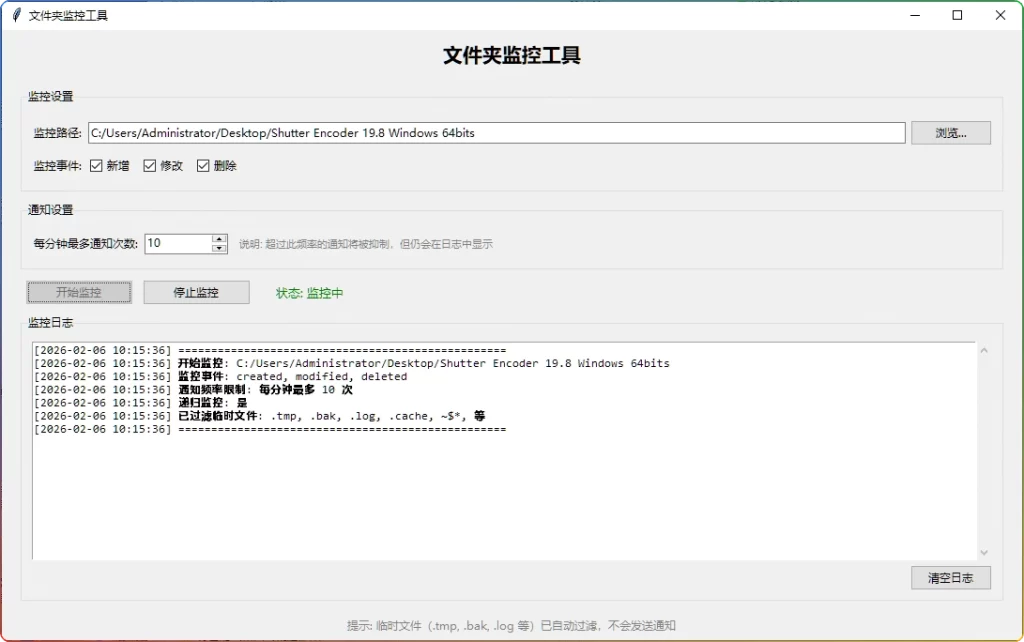Minimize the 文件夹监控工具 window
The width and height of the screenshot is (1024, 642).
pos(915,15)
